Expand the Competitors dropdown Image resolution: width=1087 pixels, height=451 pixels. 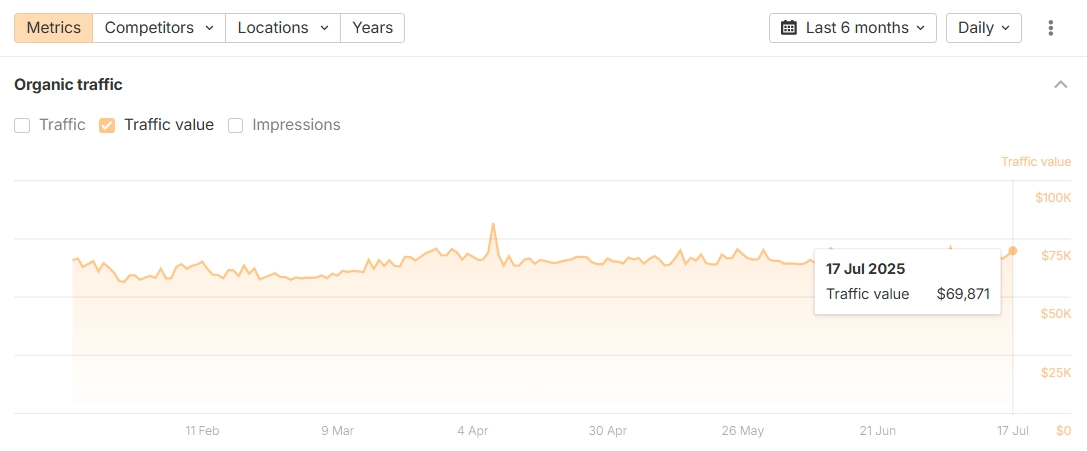pyautogui.click(x=159, y=28)
